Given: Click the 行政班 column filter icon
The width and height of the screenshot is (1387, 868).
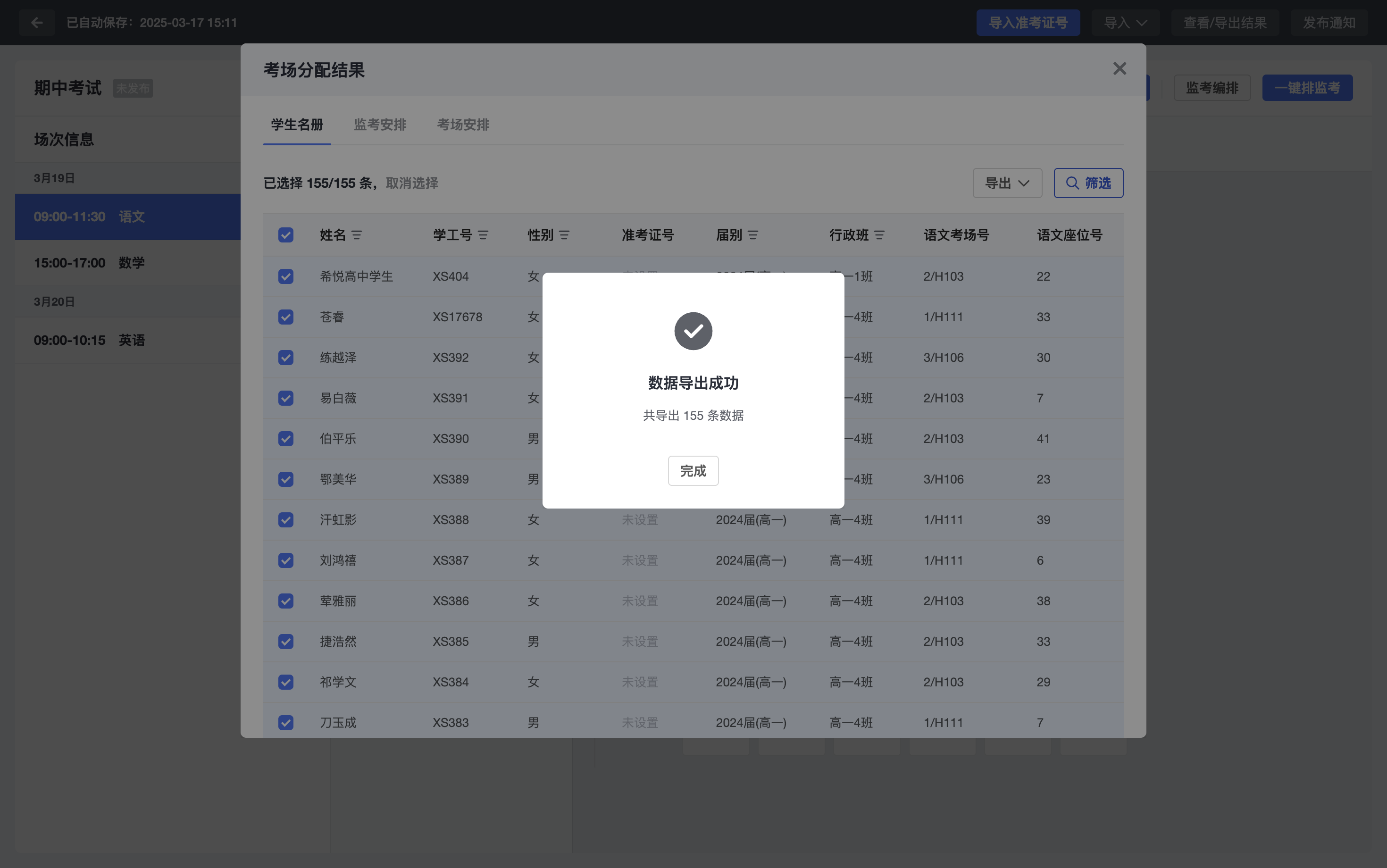Looking at the screenshot, I should point(879,235).
